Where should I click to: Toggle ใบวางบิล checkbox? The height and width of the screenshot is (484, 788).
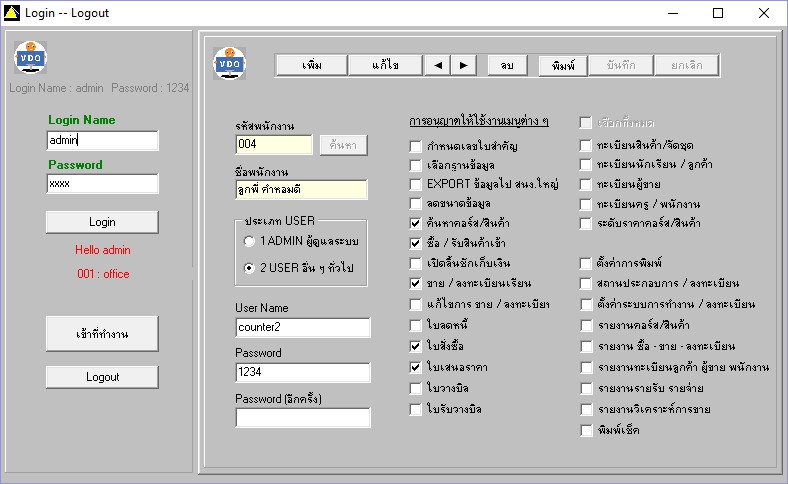pos(415,389)
